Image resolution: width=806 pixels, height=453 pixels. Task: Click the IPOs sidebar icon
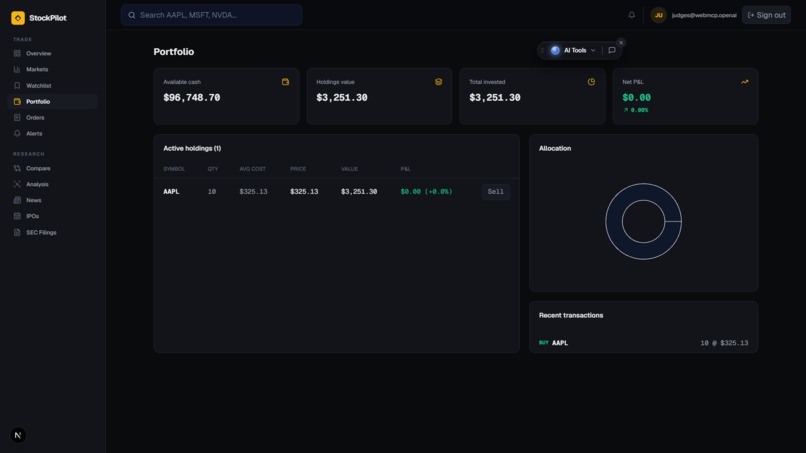[x=17, y=216]
